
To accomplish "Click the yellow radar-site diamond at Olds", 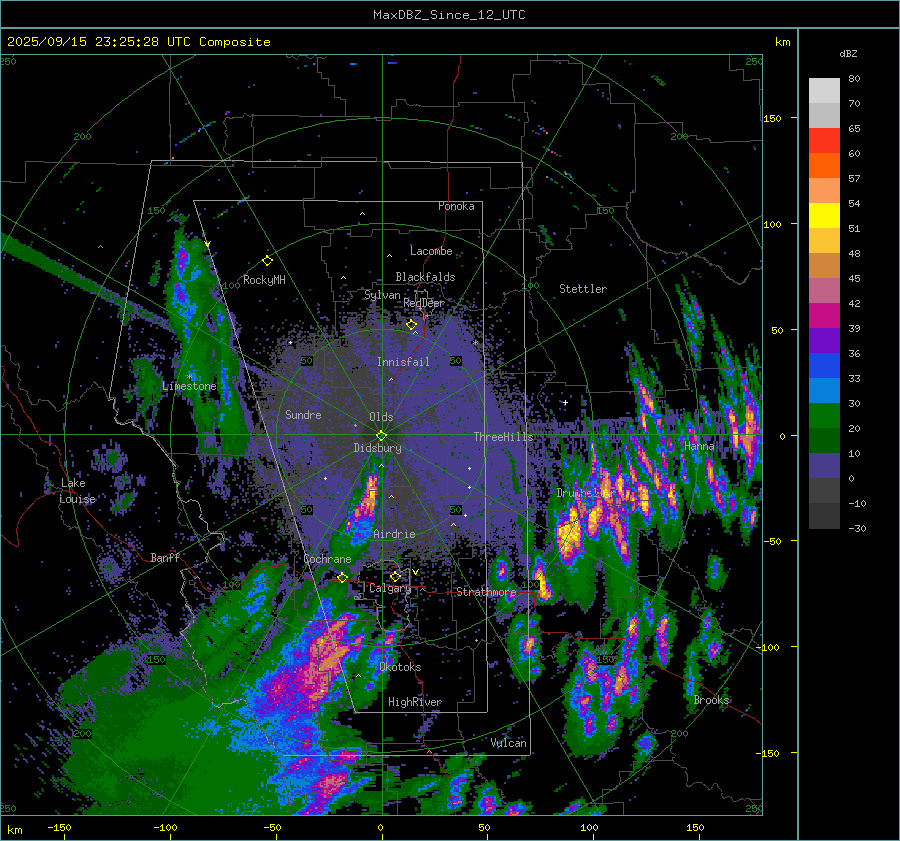I will pos(381,436).
